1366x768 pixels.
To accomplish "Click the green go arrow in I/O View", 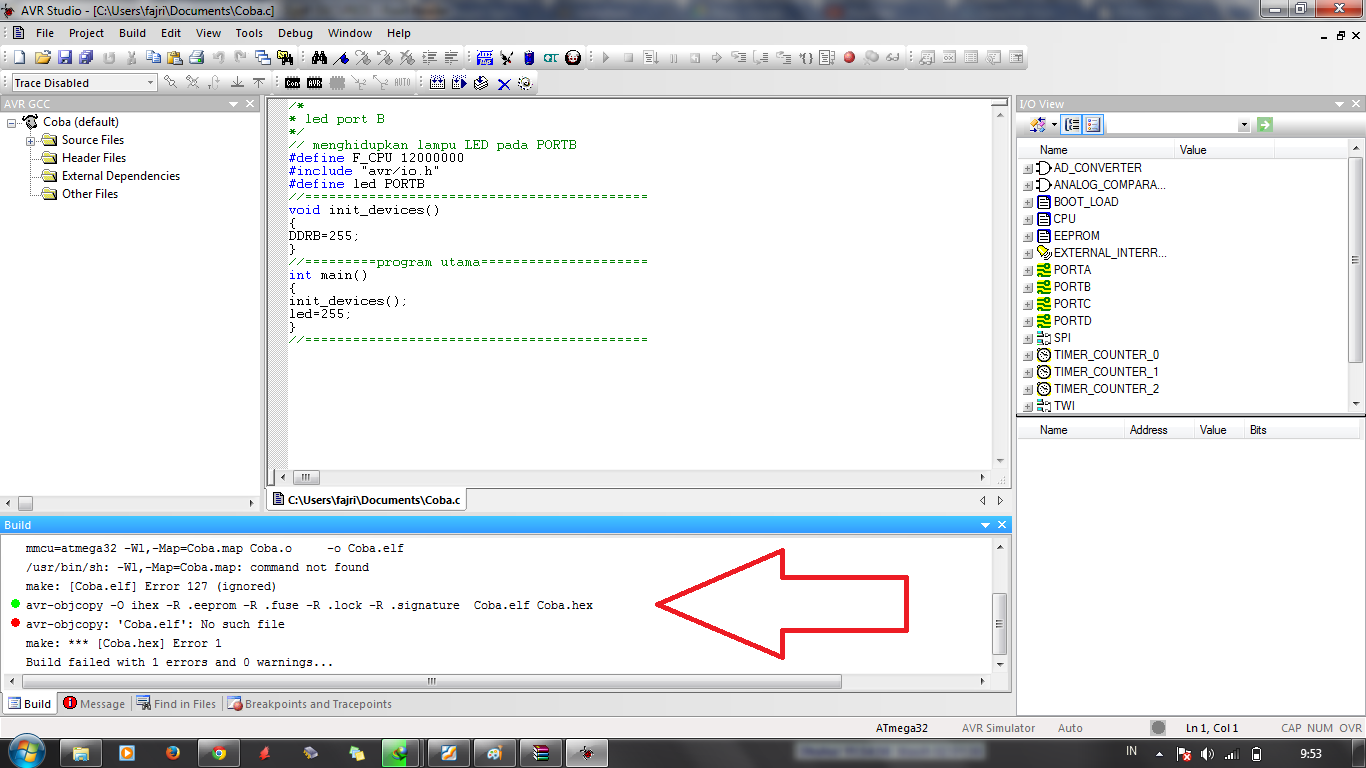I will click(1265, 125).
